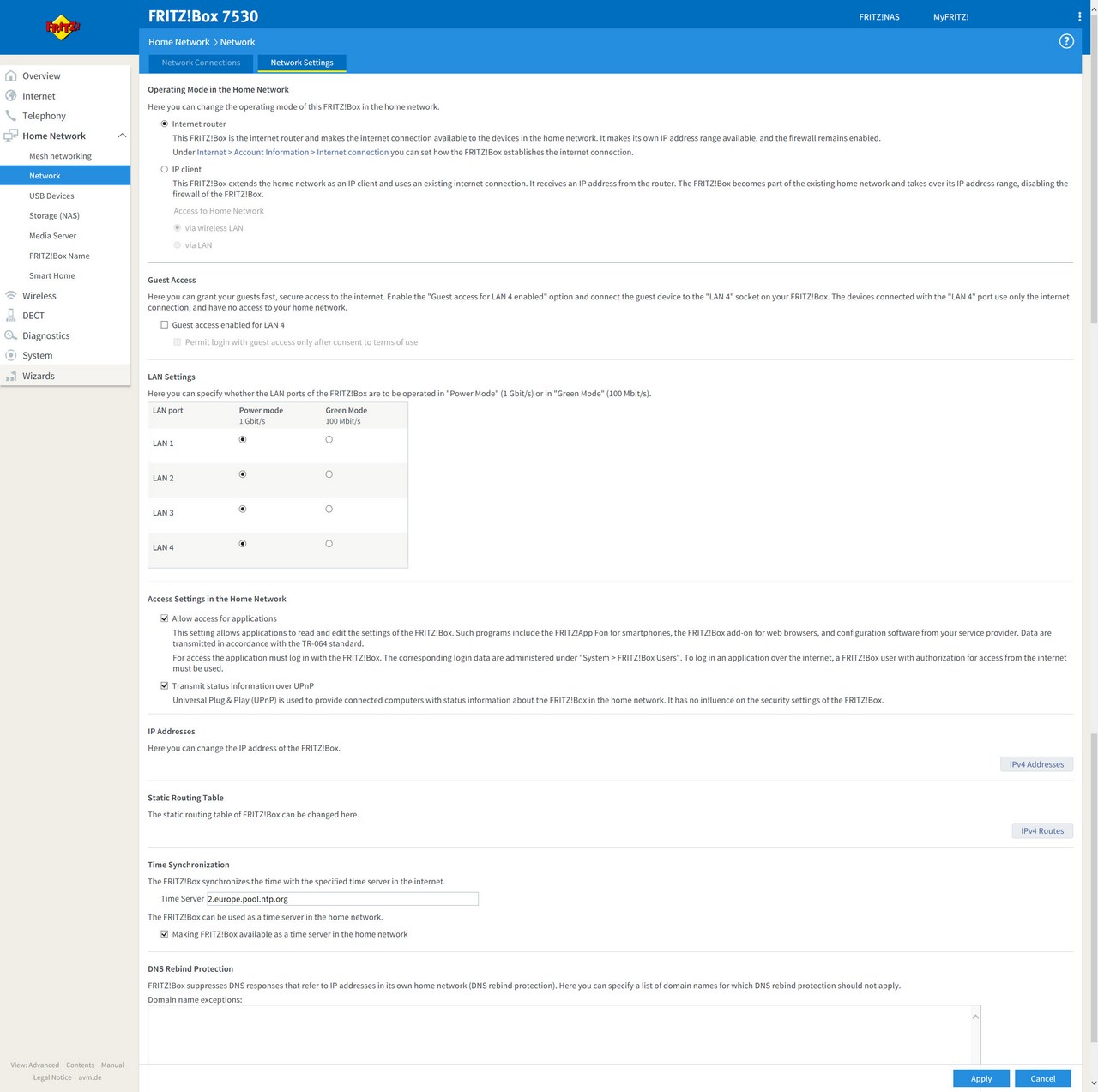Click Home Network breadcrumb link
The image size is (1098, 1092).
[178, 42]
